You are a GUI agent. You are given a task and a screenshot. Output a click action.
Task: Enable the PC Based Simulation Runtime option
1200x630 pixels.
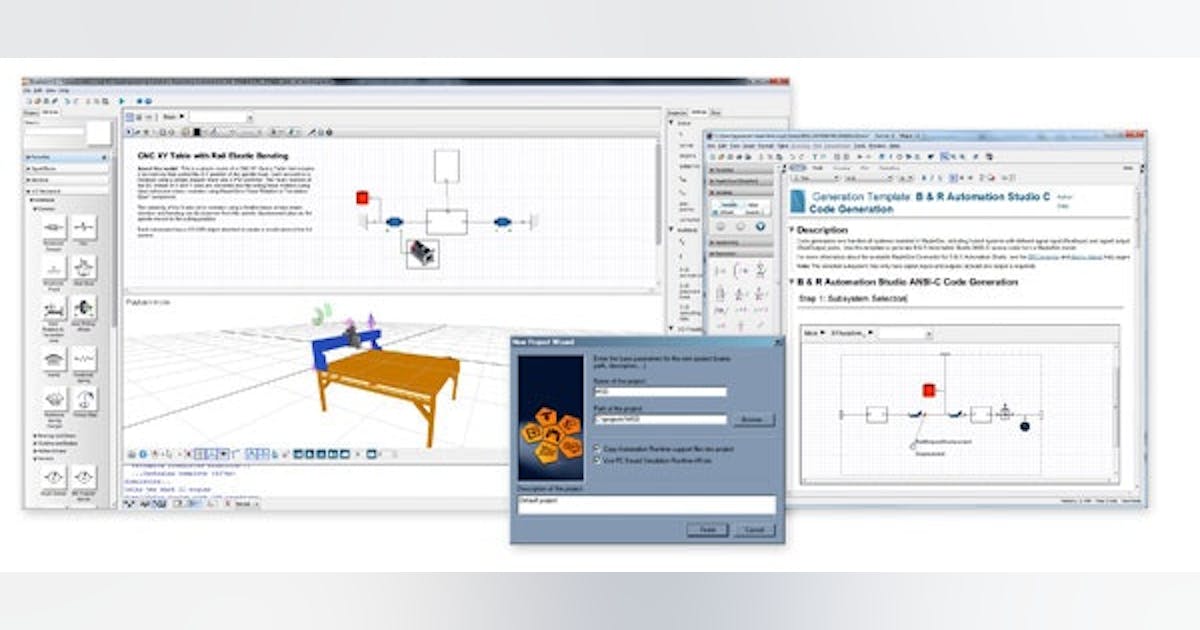(x=597, y=460)
